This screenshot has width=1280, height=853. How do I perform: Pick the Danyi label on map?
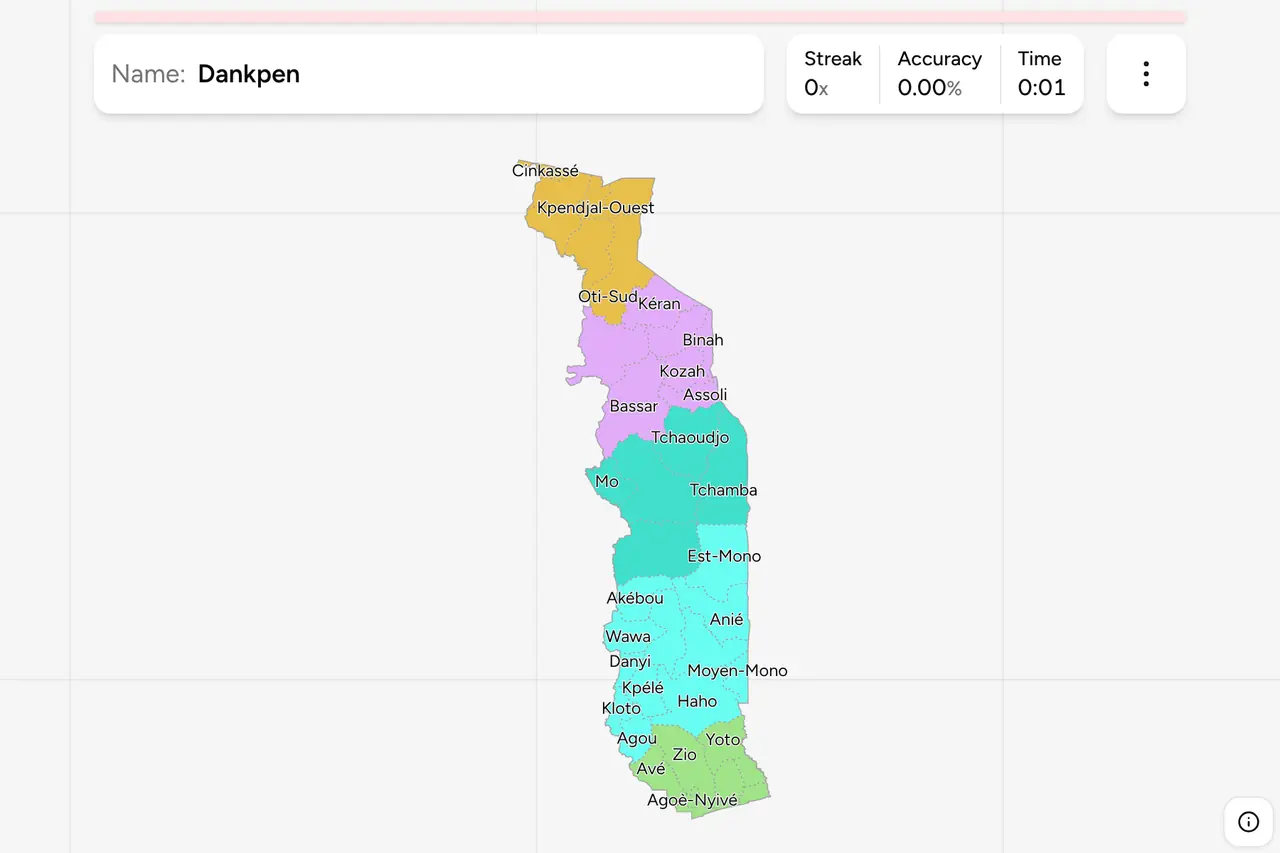click(630, 662)
